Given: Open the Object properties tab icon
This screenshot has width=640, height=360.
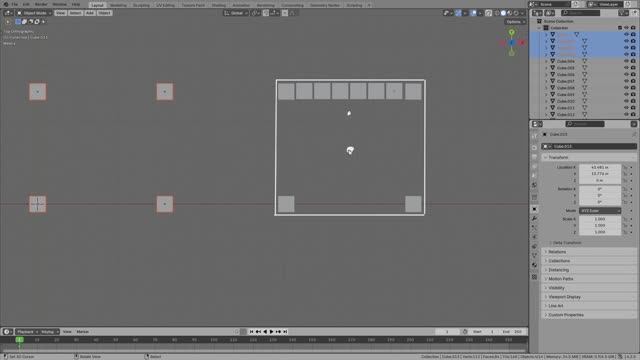Looking at the screenshot, I should pyautogui.click(x=534, y=209).
